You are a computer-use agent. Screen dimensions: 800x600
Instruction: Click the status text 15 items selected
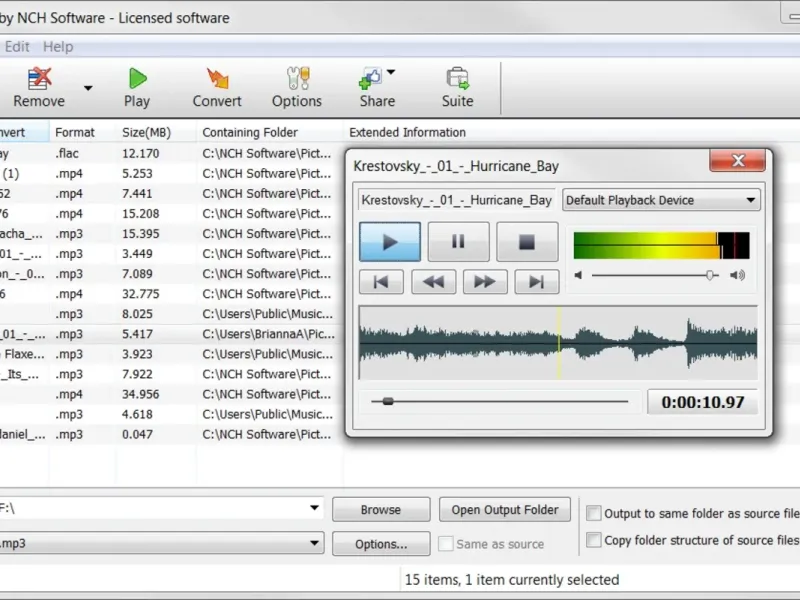(x=512, y=580)
